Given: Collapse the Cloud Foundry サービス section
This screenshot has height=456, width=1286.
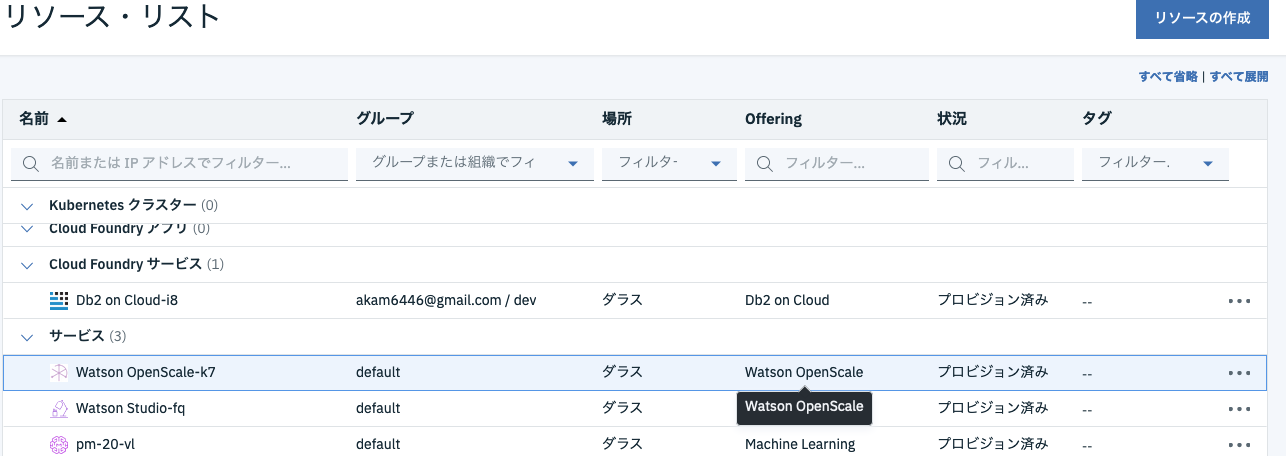Looking at the screenshot, I should click(27, 265).
